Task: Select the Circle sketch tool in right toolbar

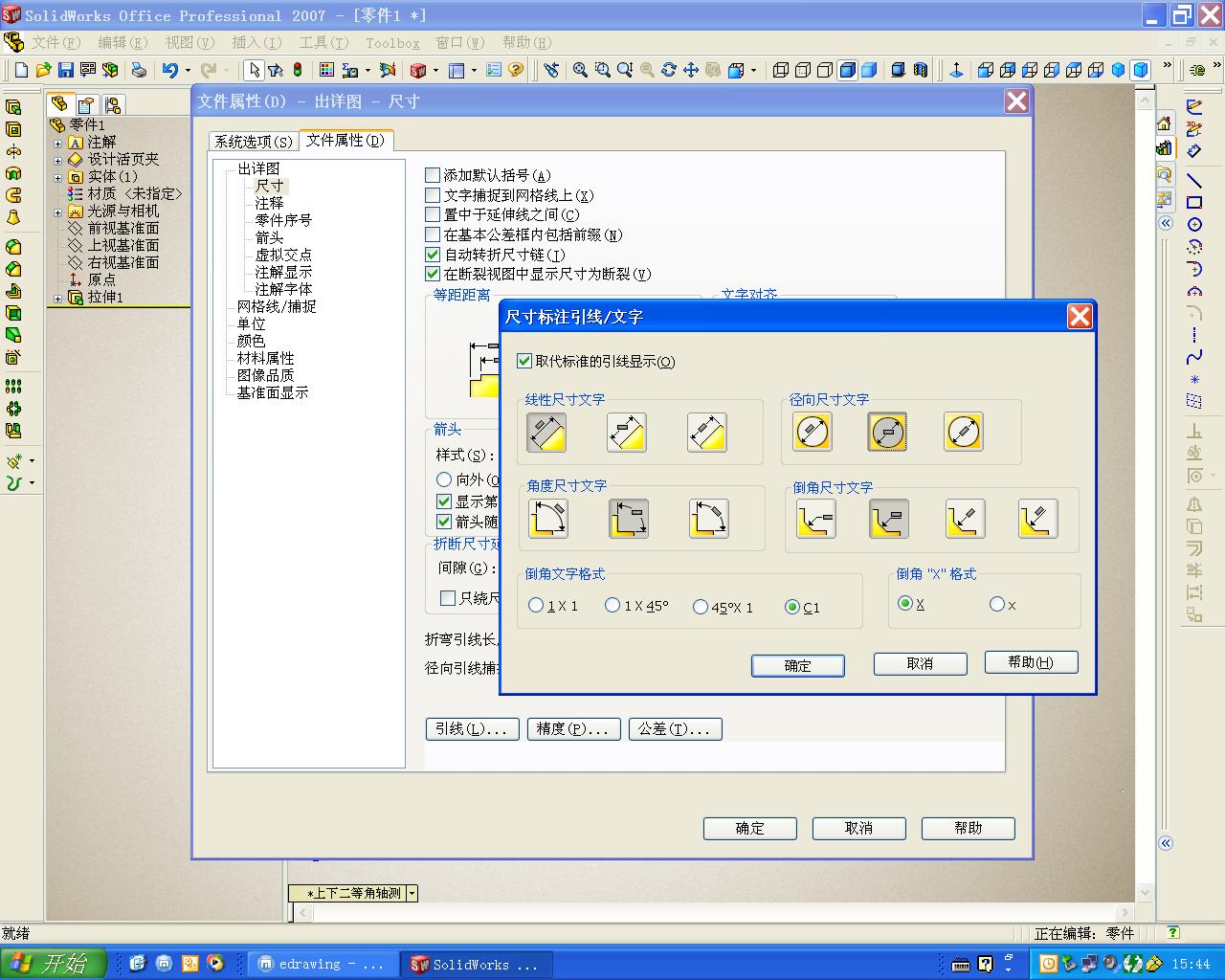Action: click(x=1194, y=225)
